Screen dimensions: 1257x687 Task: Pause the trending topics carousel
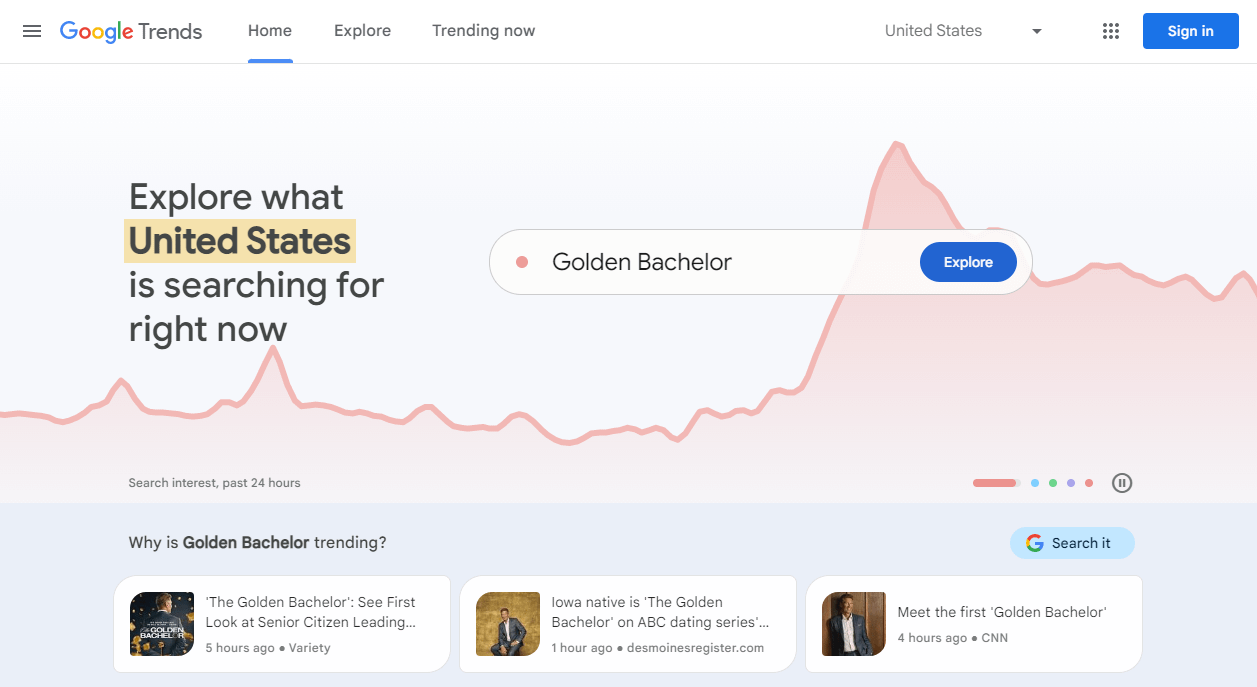click(1121, 483)
